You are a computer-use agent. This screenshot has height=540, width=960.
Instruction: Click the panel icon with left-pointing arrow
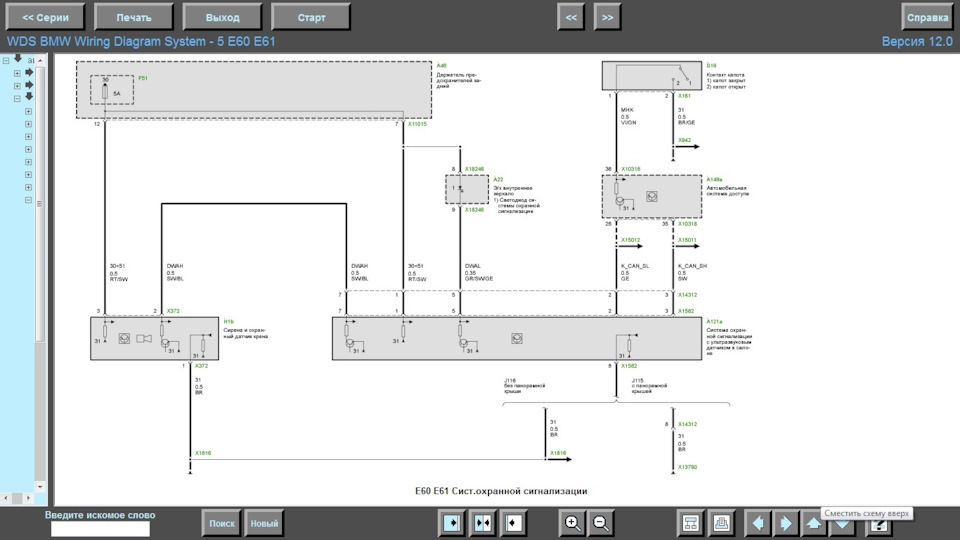tap(513, 523)
